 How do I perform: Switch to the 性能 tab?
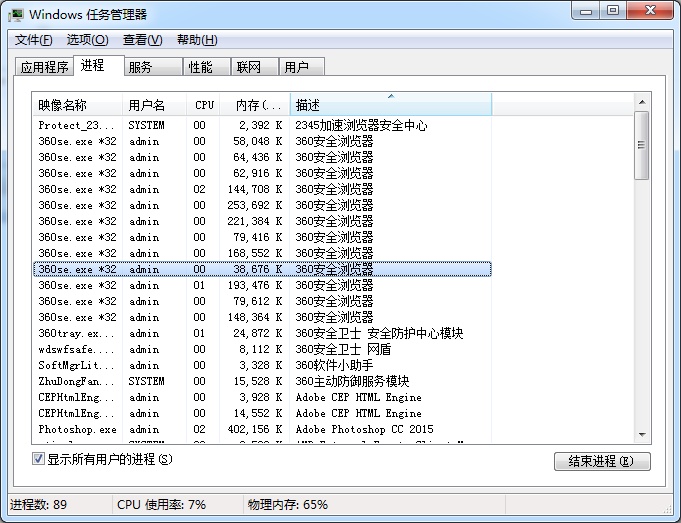[x=207, y=67]
